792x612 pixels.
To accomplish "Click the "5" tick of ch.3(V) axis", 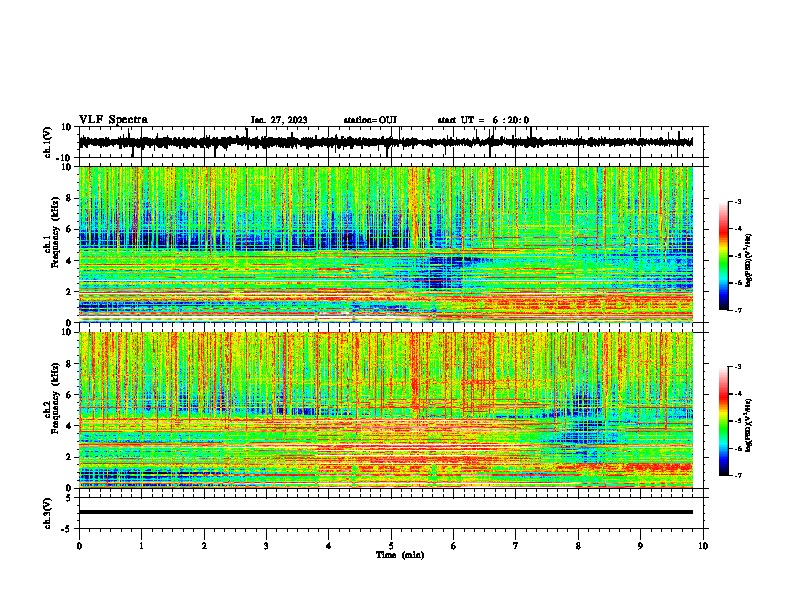I will coord(69,498).
